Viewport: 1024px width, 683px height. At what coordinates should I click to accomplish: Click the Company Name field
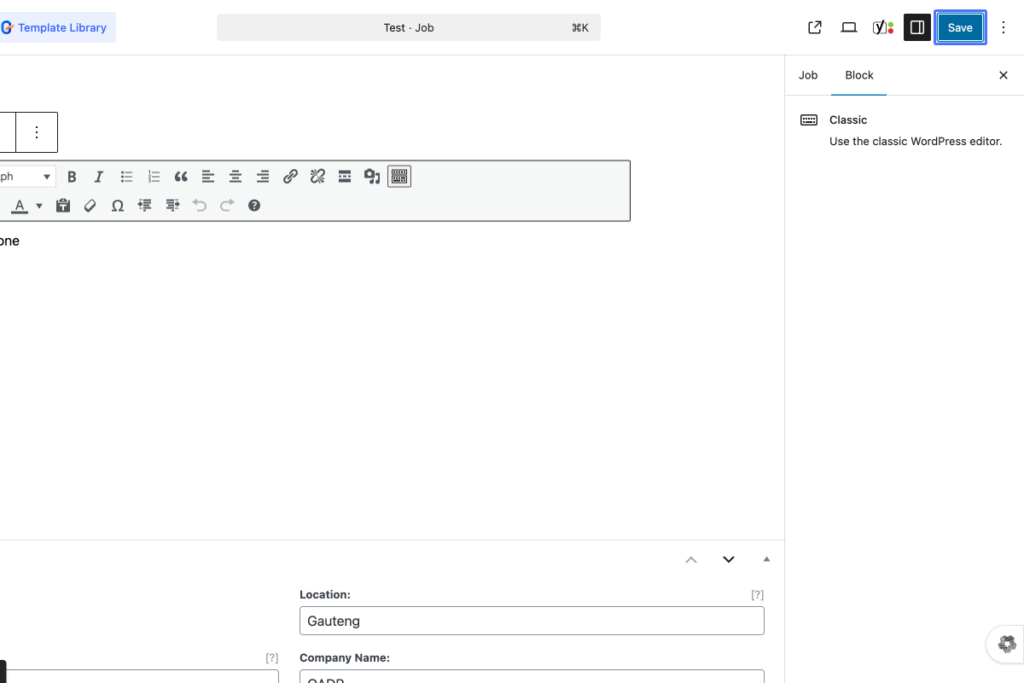(x=532, y=676)
